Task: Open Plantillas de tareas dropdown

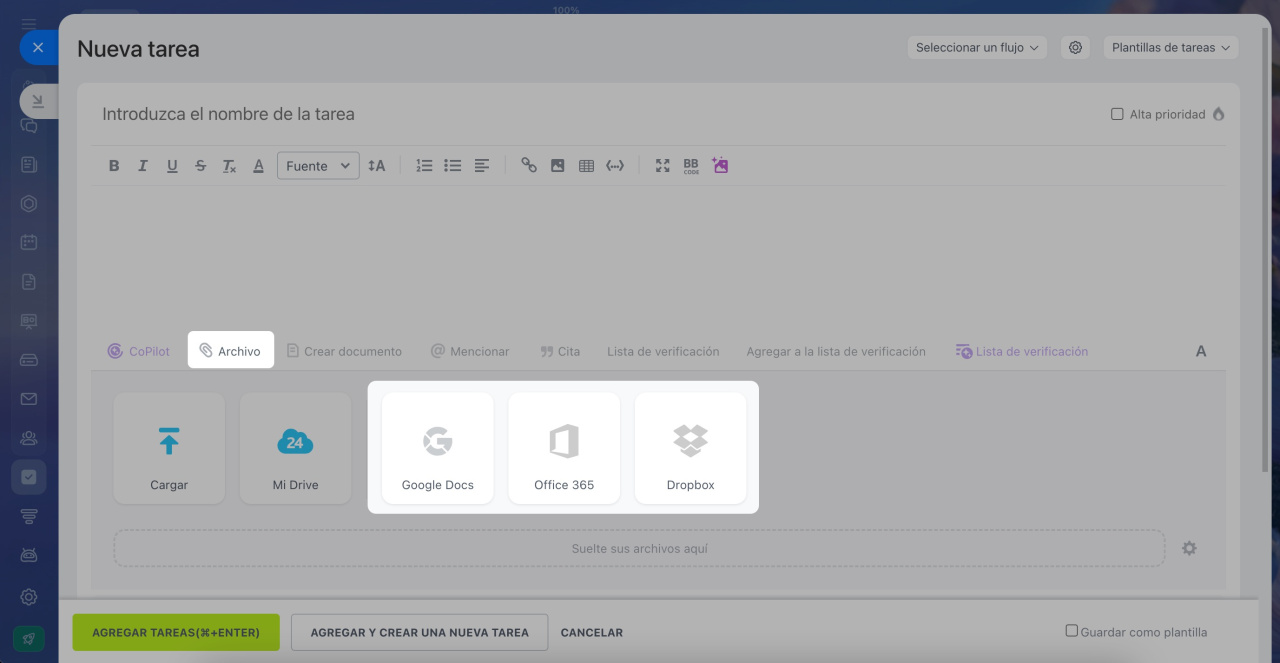Action: (x=1170, y=47)
